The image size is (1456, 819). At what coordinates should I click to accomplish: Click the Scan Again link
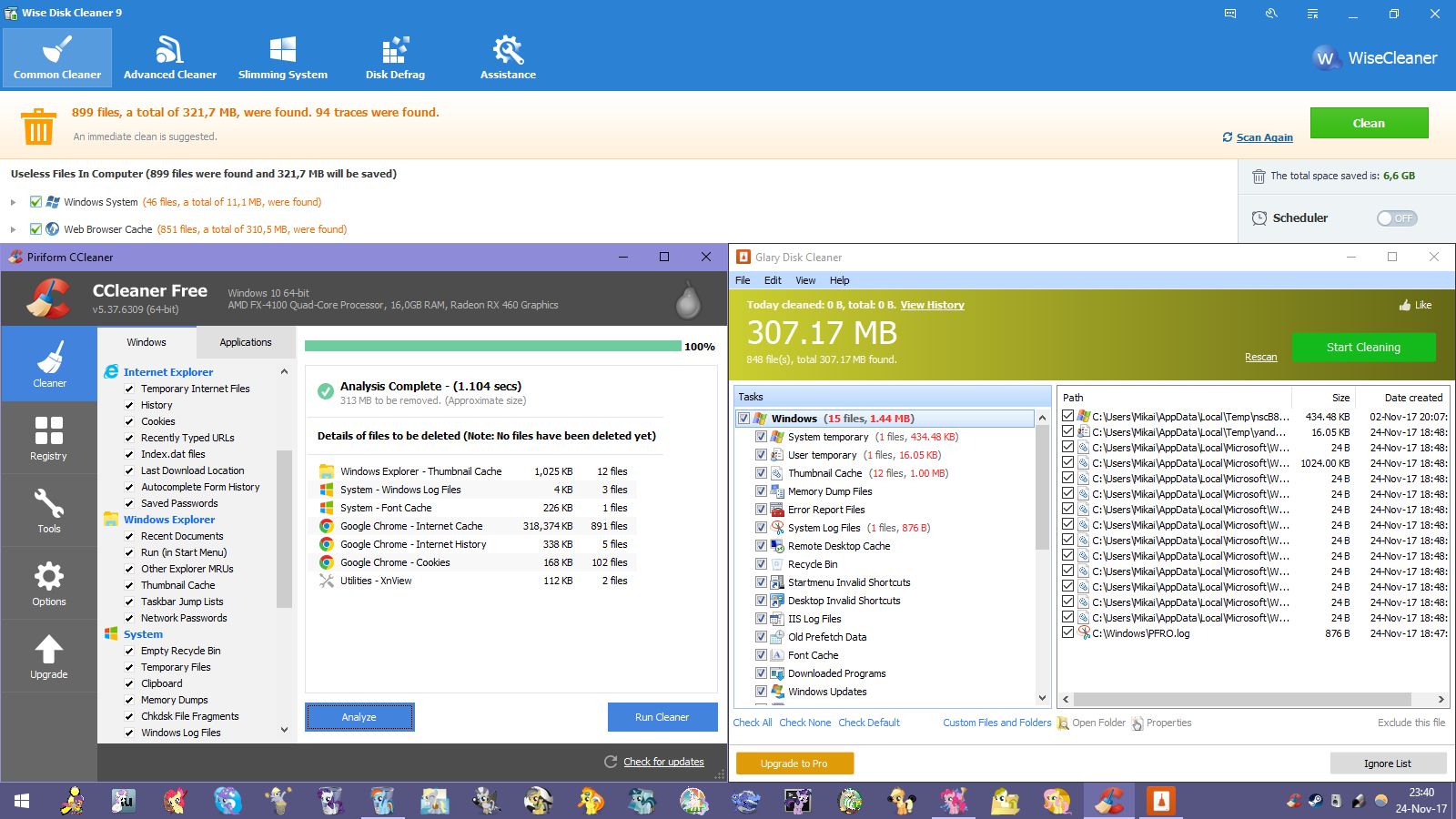[1264, 137]
